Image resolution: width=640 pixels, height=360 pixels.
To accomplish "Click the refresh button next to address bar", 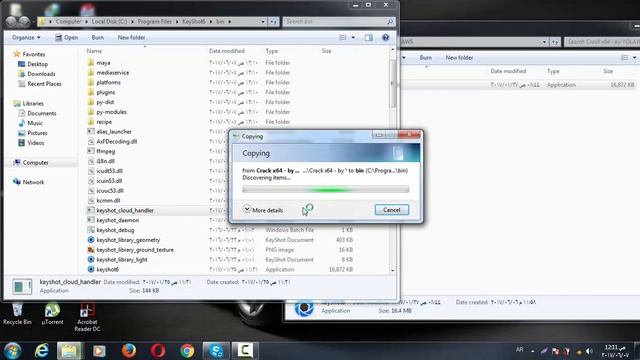I will tap(273, 21).
